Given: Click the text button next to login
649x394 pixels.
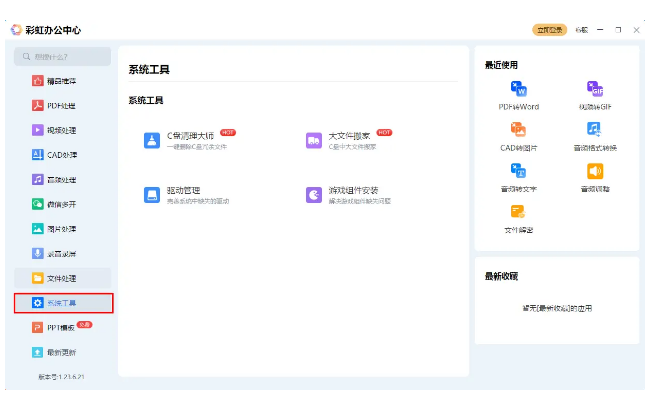Looking at the screenshot, I should point(582,30).
